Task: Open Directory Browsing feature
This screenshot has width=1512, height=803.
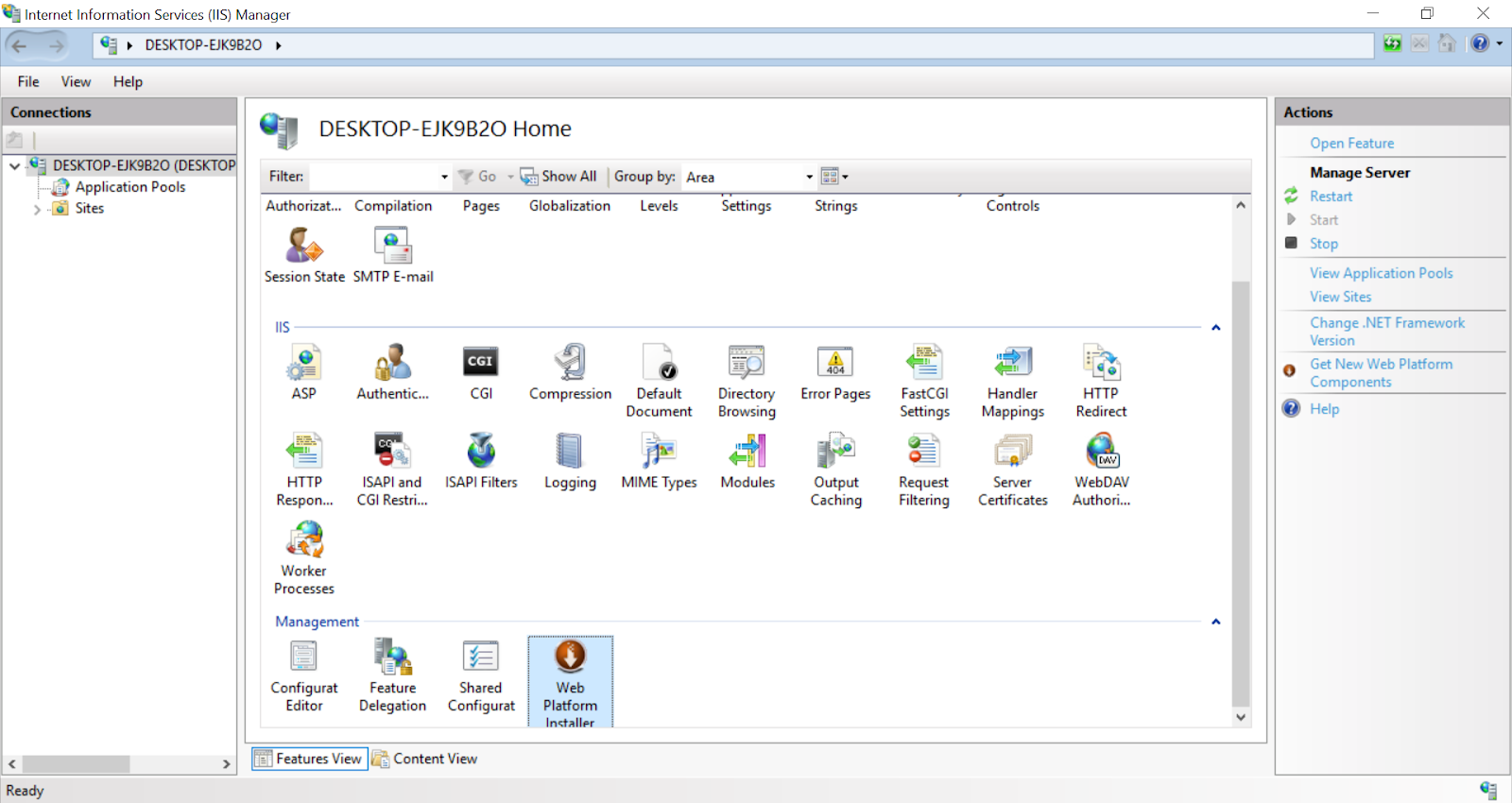Action: tap(747, 381)
